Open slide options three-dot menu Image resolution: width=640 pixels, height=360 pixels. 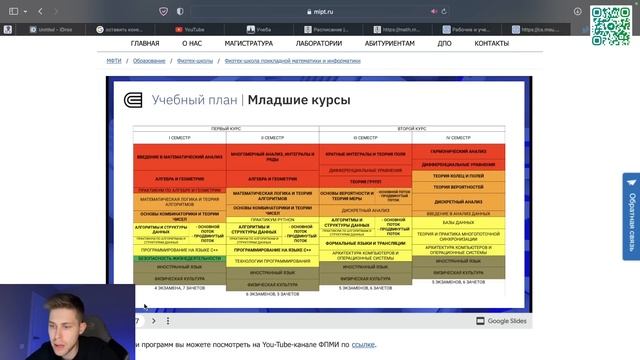[x=168, y=321]
